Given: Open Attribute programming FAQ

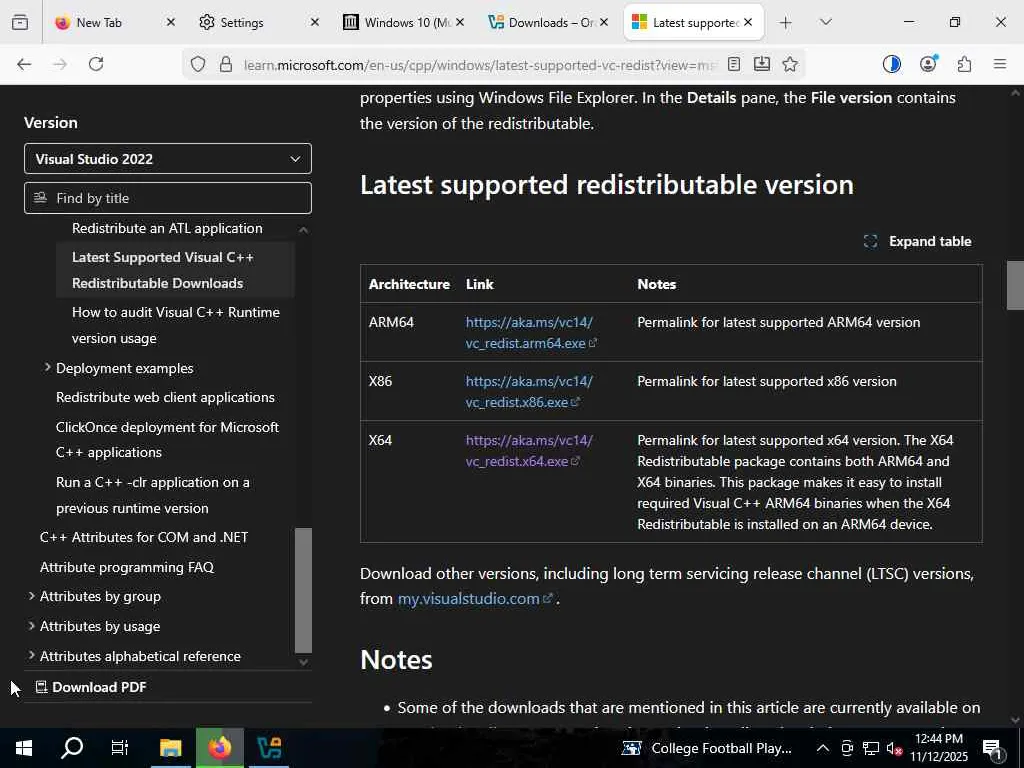Looking at the screenshot, I should click(x=127, y=567).
